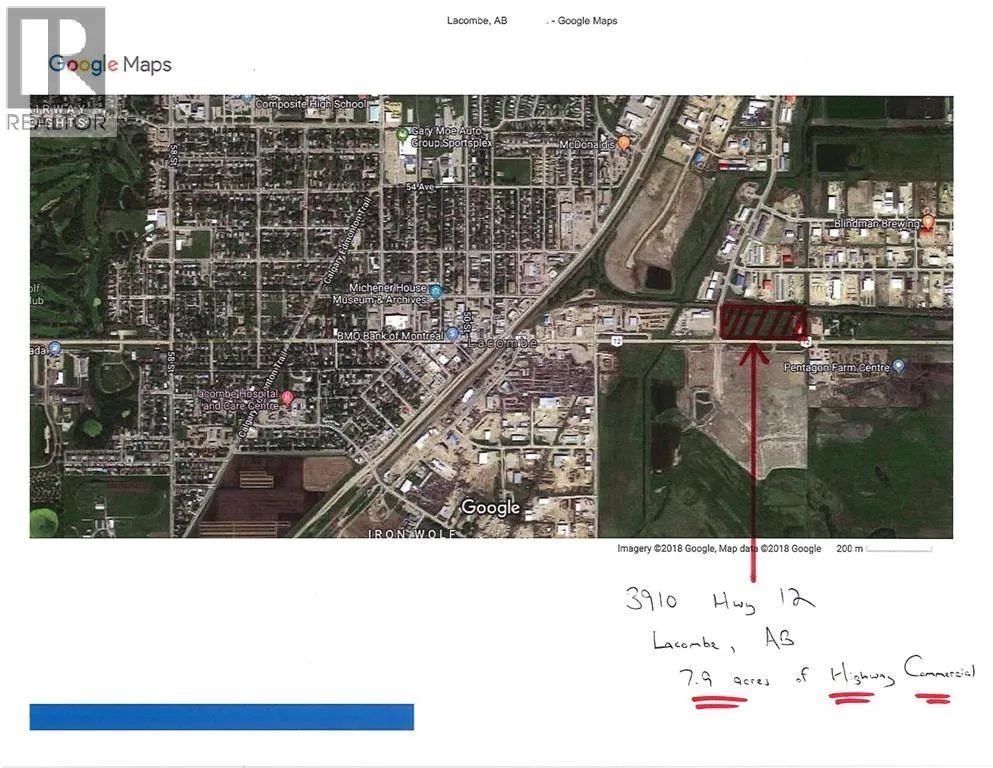The height and width of the screenshot is (768, 993).
Task: Select the Blindman Brewing map marker
Action: click(x=927, y=222)
